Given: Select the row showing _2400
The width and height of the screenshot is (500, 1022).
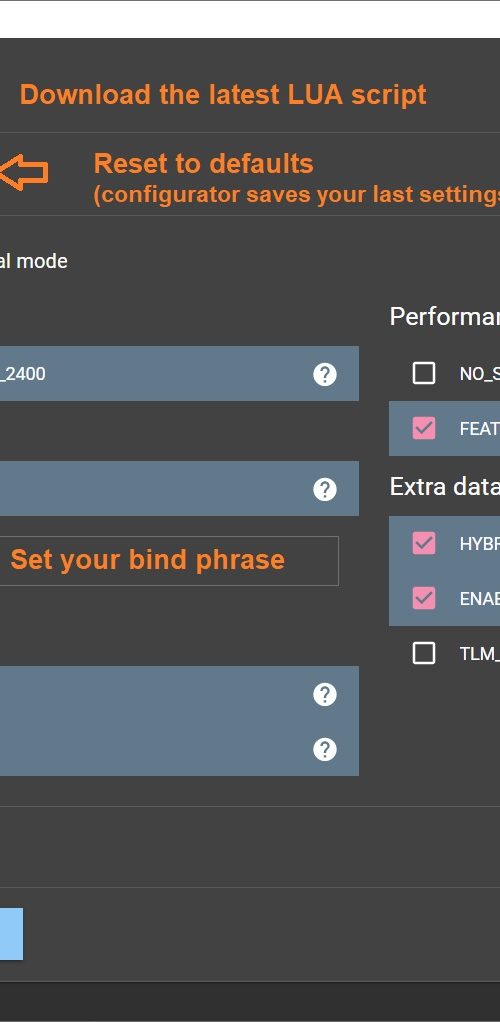Looking at the screenshot, I should (x=179, y=373).
